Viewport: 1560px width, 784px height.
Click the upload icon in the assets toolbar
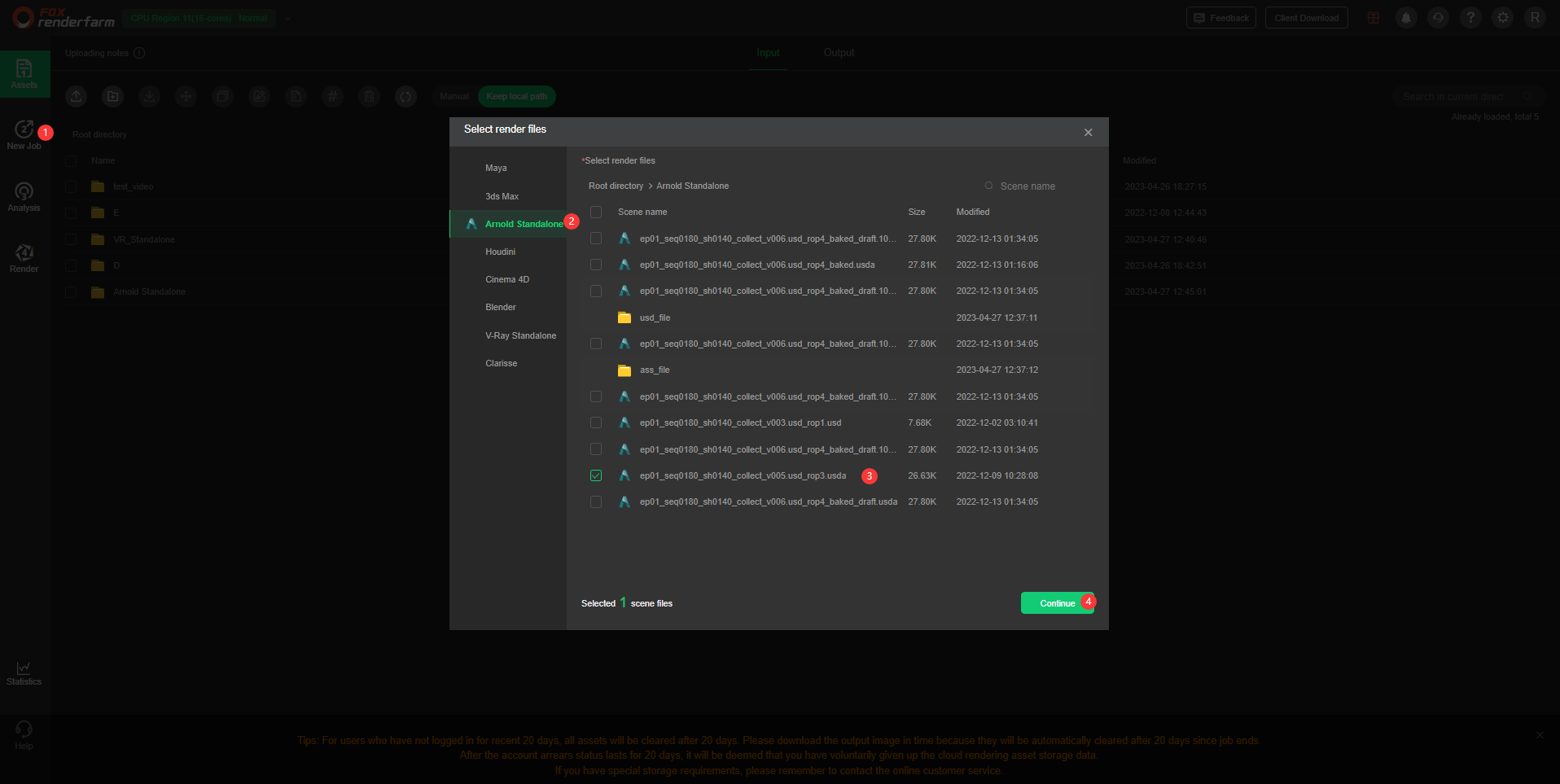77,97
